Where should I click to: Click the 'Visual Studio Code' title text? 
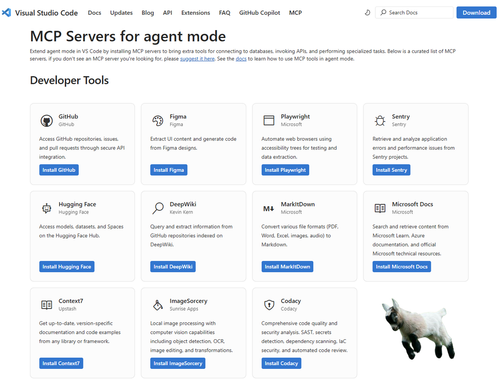click(x=46, y=13)
